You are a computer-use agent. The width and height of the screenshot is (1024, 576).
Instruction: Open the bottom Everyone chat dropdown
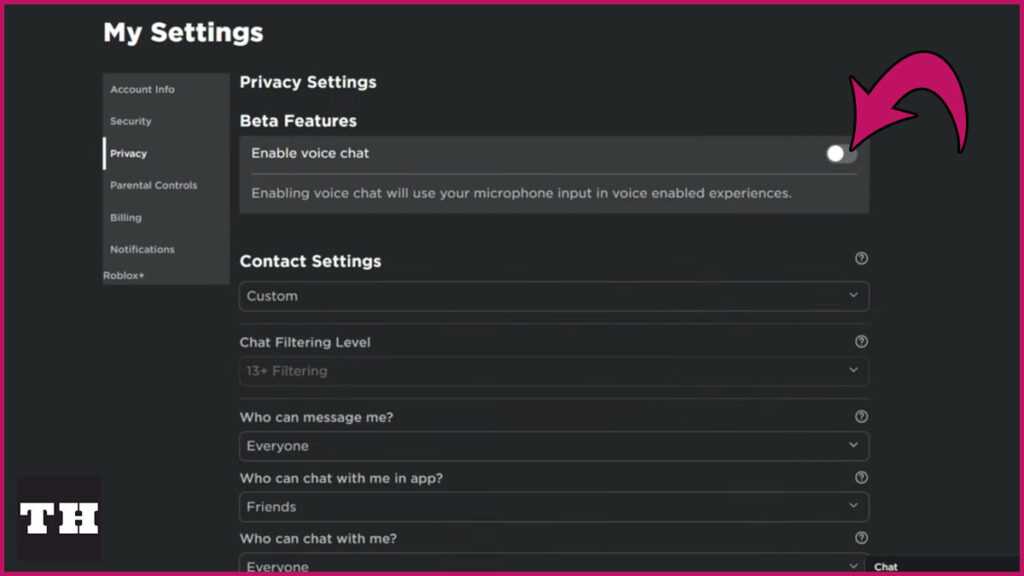pos(554,565)
